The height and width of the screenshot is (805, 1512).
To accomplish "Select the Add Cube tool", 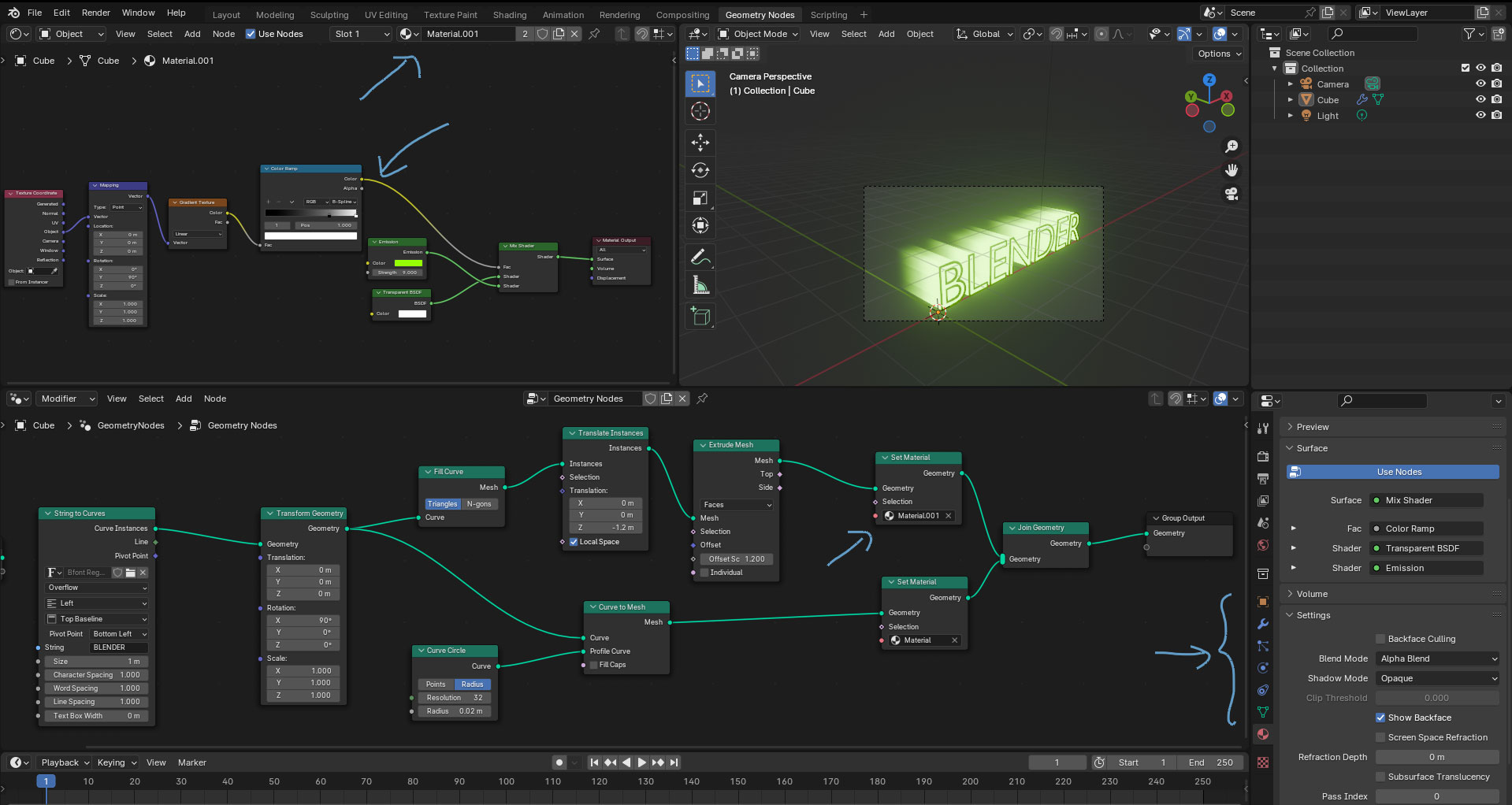I will (x=700, y=316).
